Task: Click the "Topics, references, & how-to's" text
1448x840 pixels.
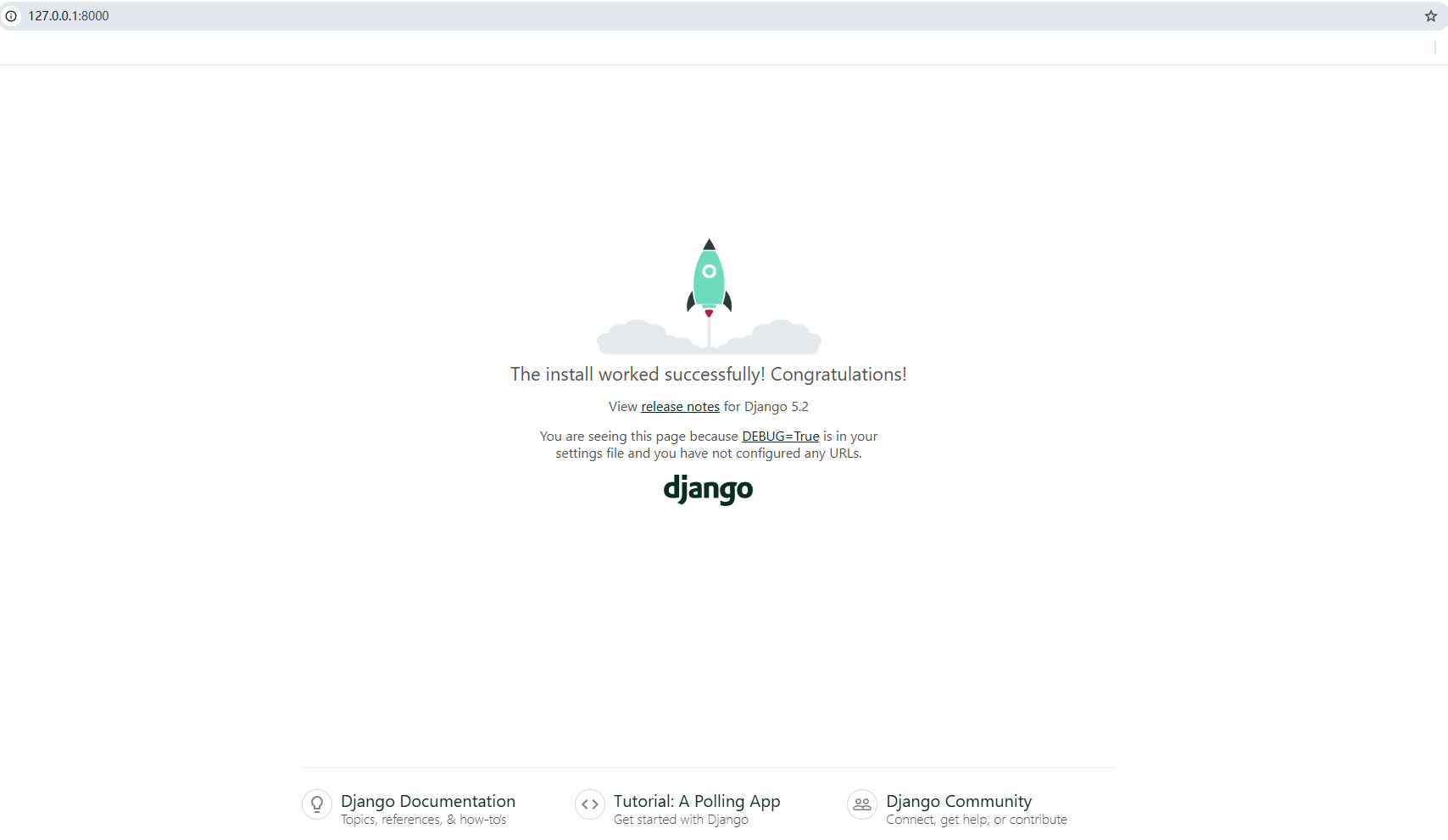Action: (x=424, y=820)
